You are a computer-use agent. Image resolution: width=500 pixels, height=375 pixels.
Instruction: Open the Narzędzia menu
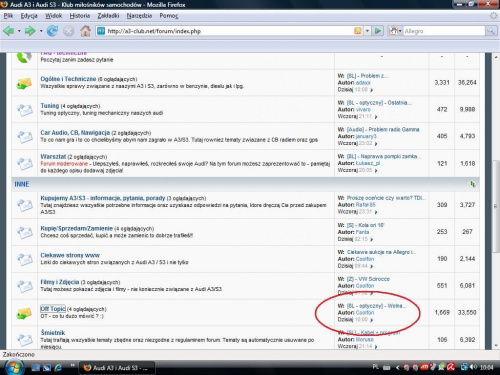tap(139, 16)
